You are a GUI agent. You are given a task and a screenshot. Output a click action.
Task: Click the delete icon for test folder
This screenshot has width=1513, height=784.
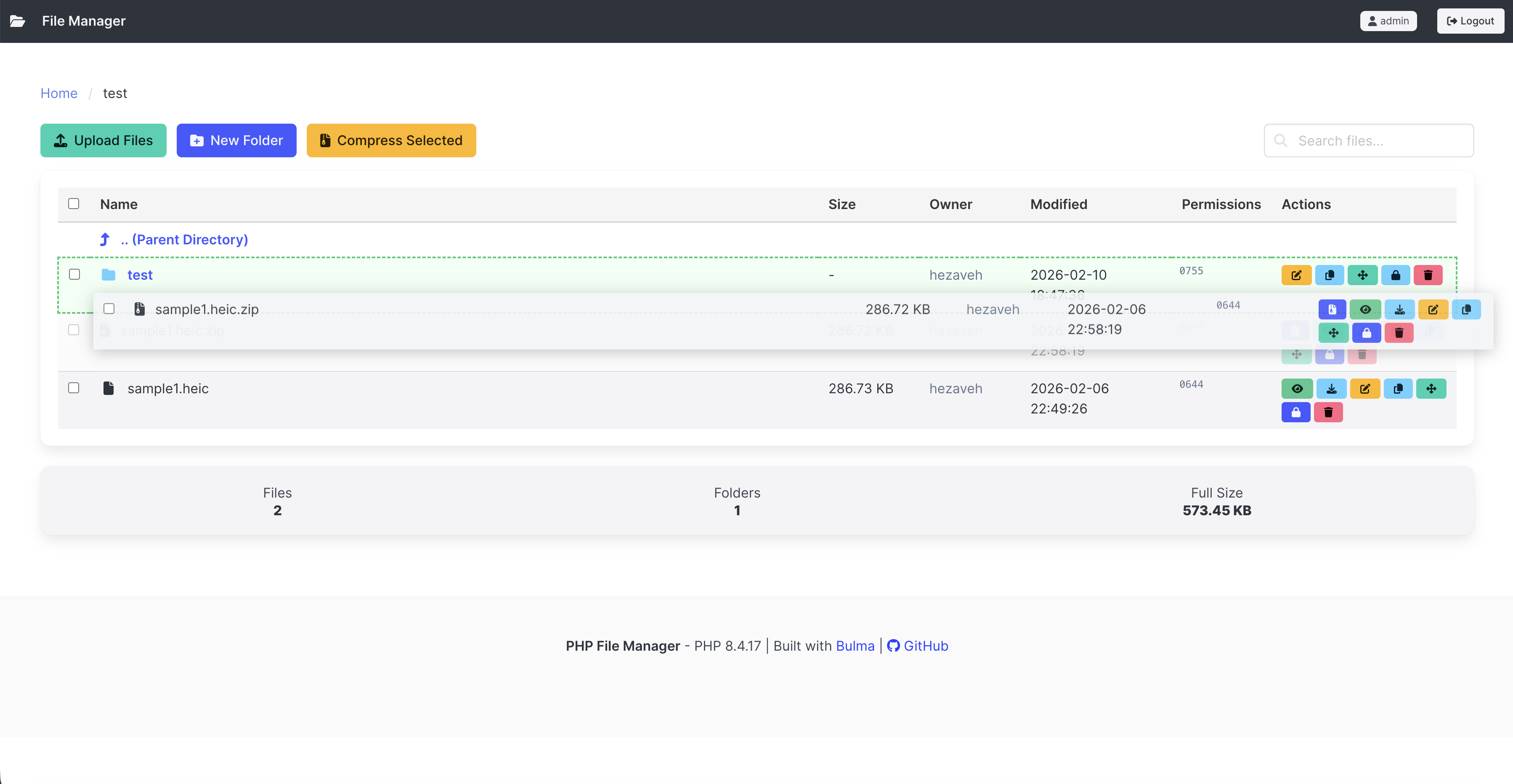click(x=1427, y=275)
